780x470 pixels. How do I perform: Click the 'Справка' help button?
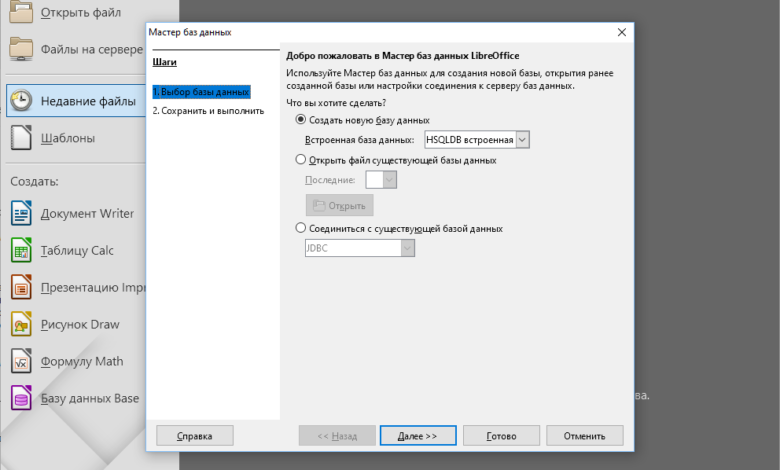[x=194, y=436]
